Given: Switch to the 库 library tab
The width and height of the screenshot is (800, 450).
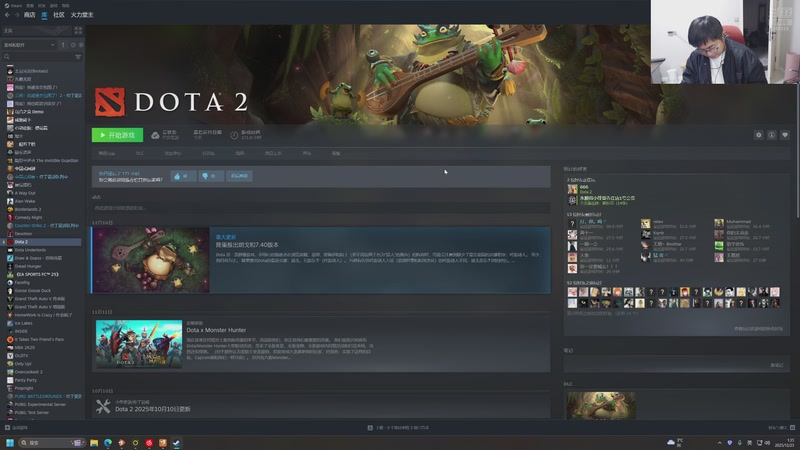Looking at the screenshot, I should 44,15.
